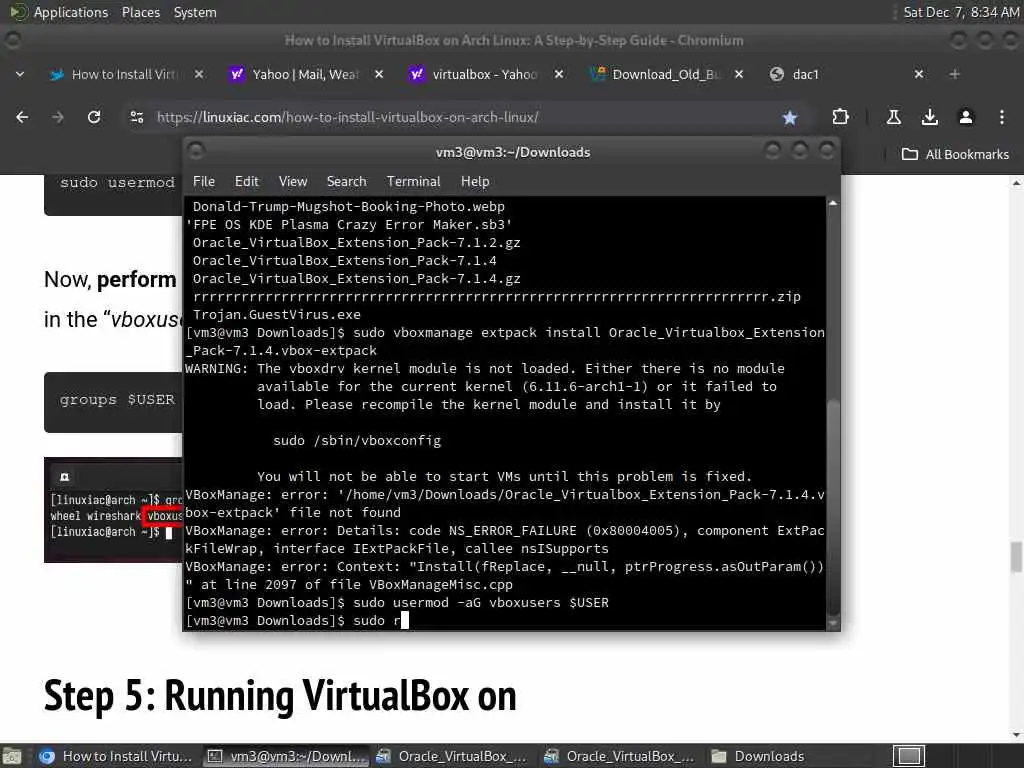Close the Yahoo Mail tab
Screen dimensions: 1024x768
[x=379, y=74]
